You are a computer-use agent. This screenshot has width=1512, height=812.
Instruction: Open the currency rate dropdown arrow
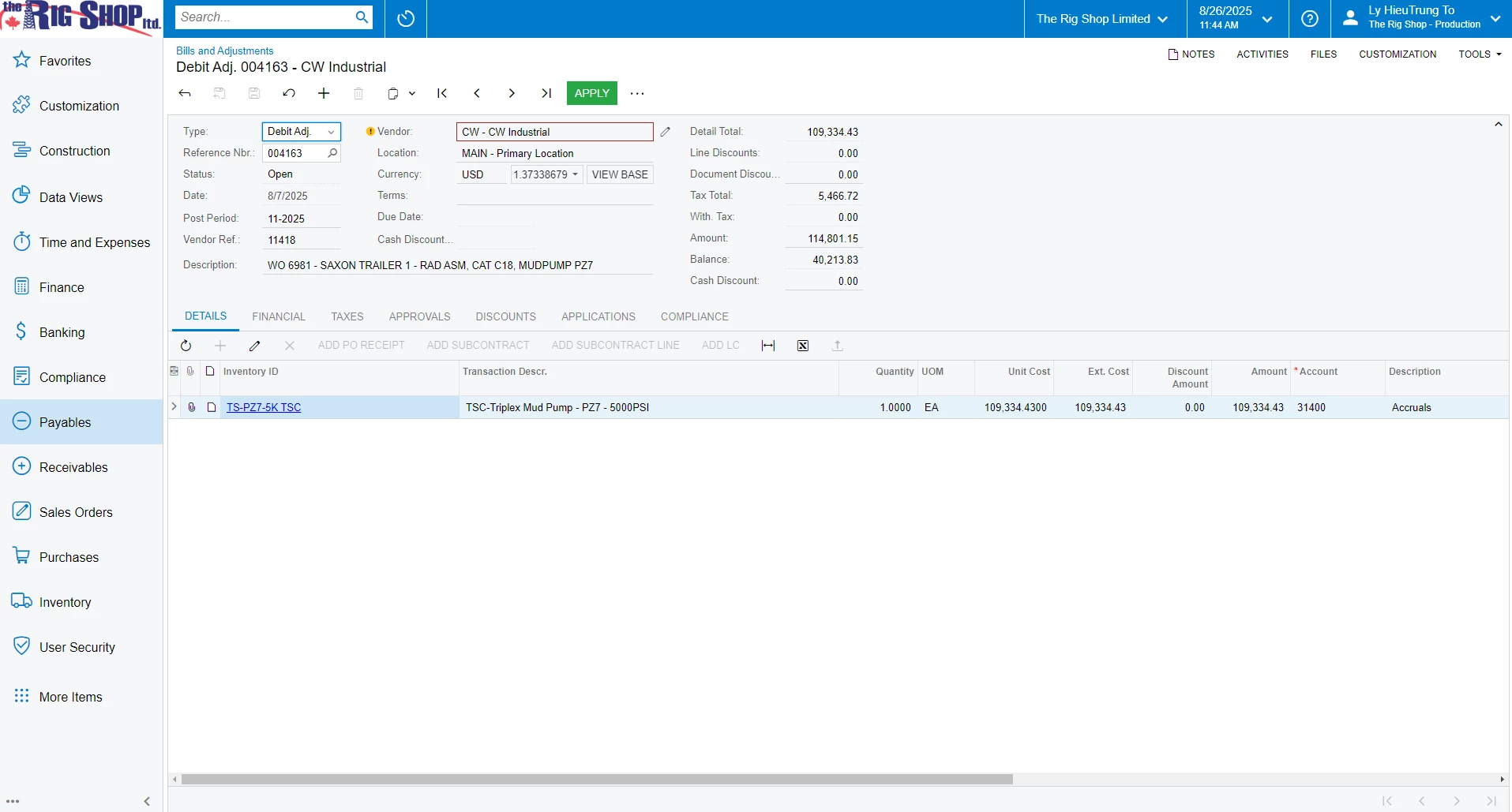tap(575, 174)
